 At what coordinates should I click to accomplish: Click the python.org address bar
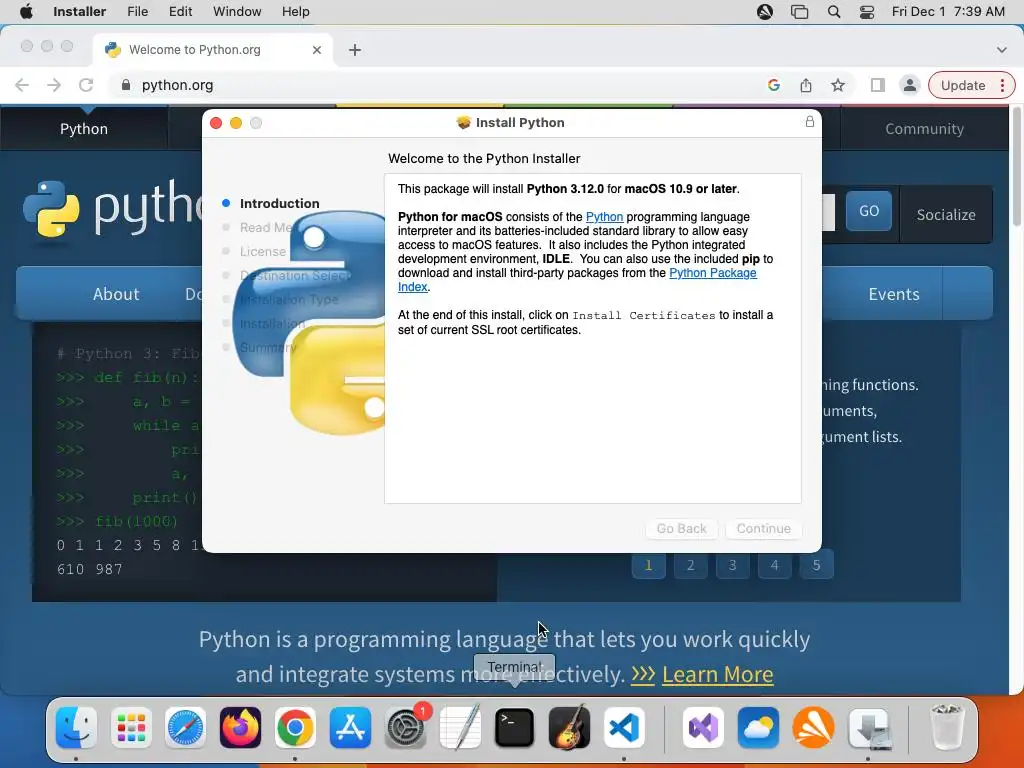pos(438,85)
